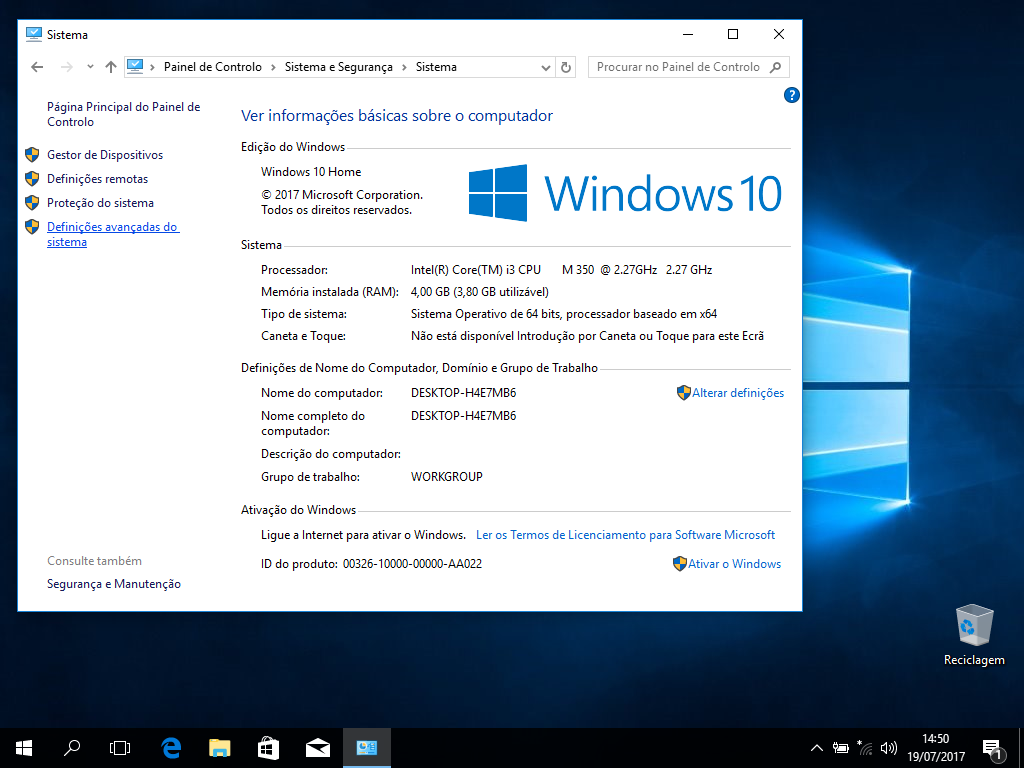Open Microsoft Edge from the taskbar
The image size is (1024, 768).
(171, 747)
